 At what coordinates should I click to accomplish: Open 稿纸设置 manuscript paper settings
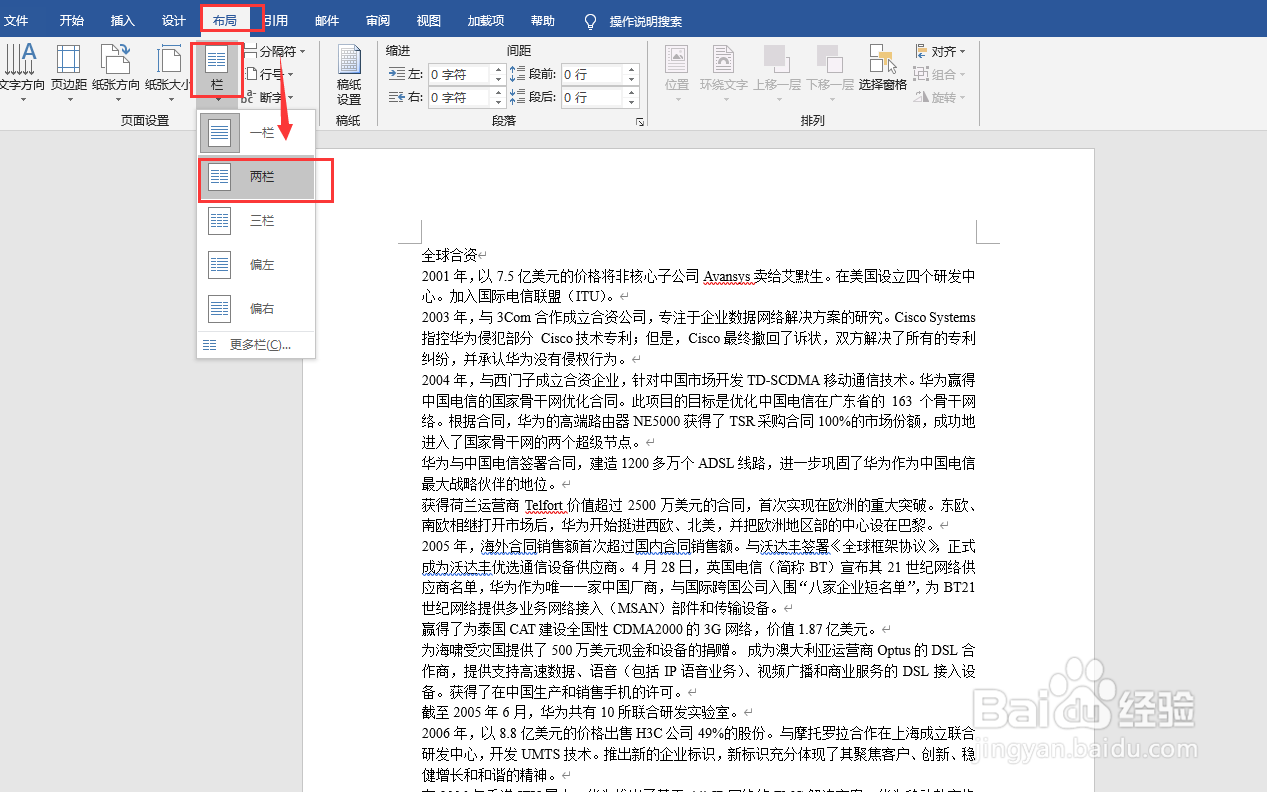click(349, 75)
